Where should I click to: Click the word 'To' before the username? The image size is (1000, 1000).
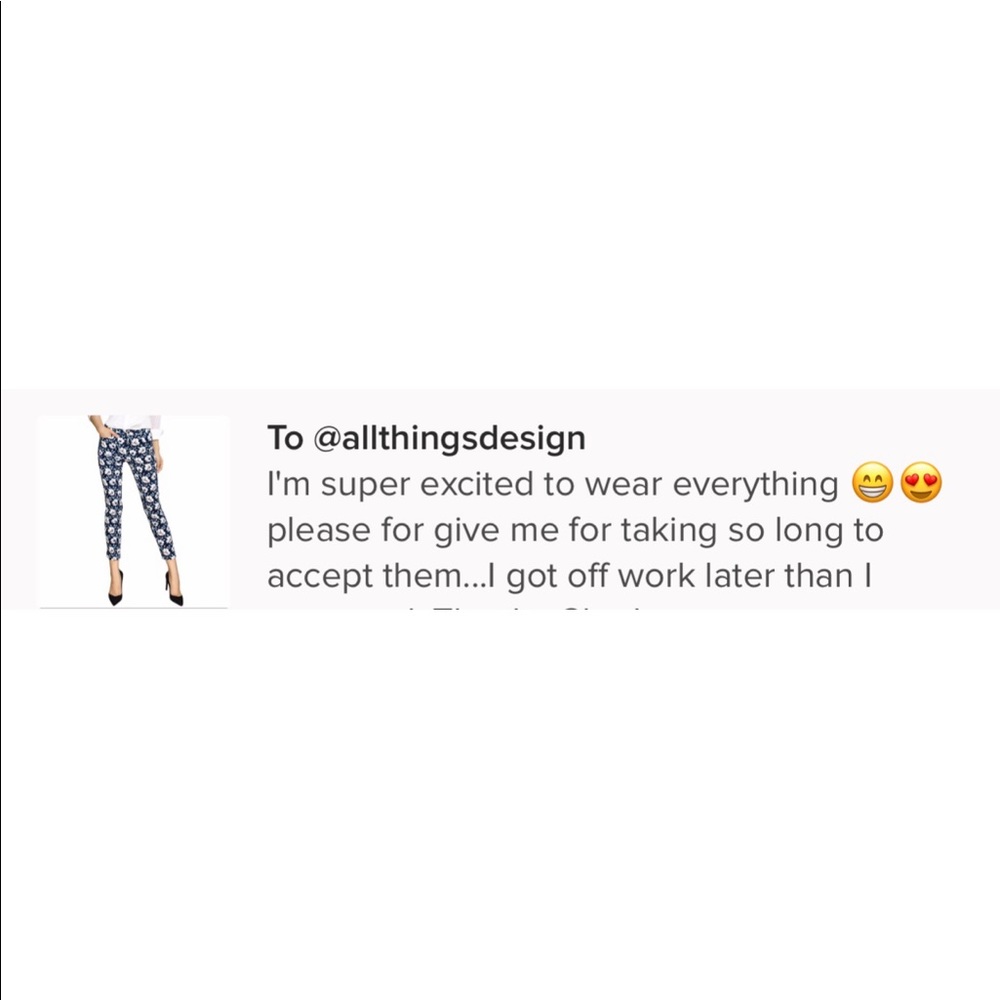click(285, 438)
